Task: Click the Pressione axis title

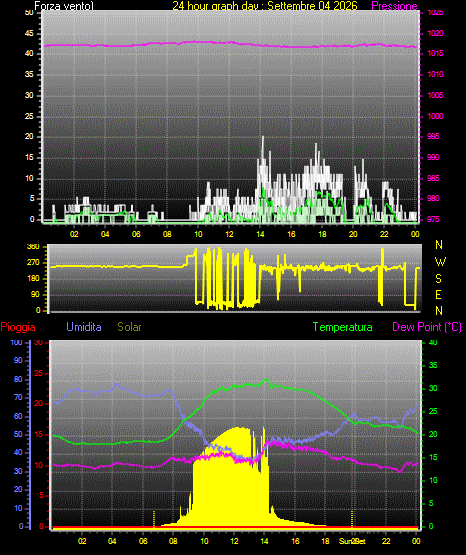Action: click(x=395, y=6)
